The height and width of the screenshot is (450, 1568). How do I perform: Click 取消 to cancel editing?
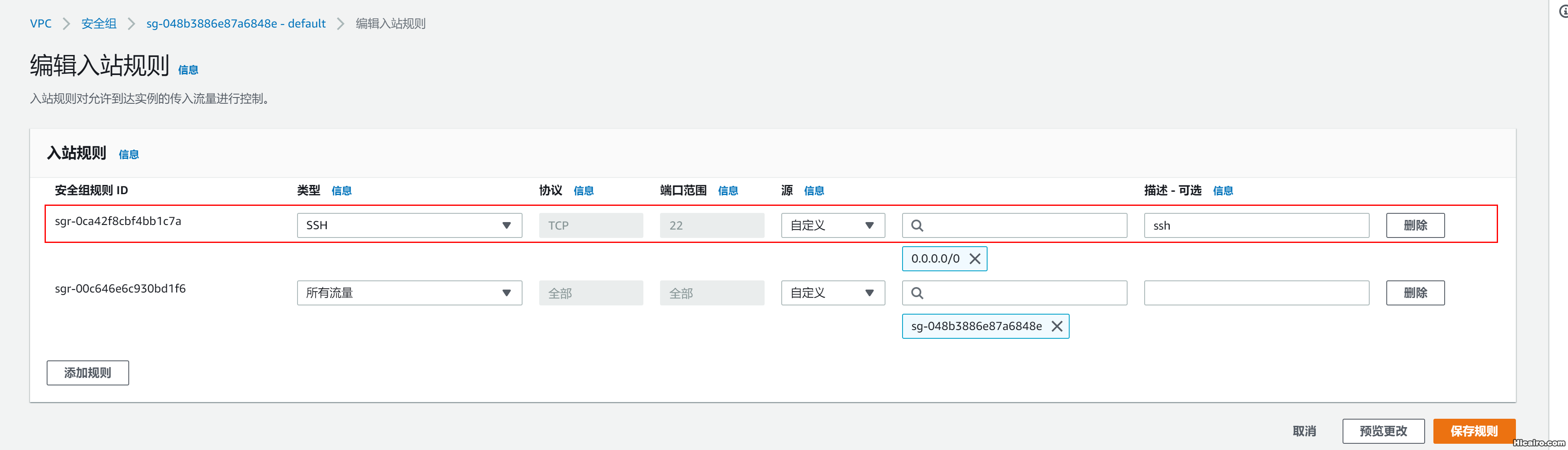pyautogui.click(x=1304, y=431)
